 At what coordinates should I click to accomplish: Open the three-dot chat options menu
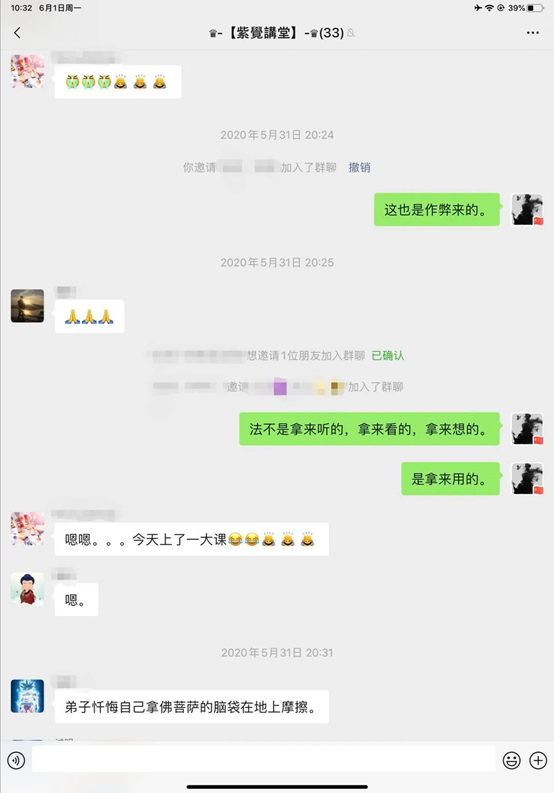click(532, 33)
